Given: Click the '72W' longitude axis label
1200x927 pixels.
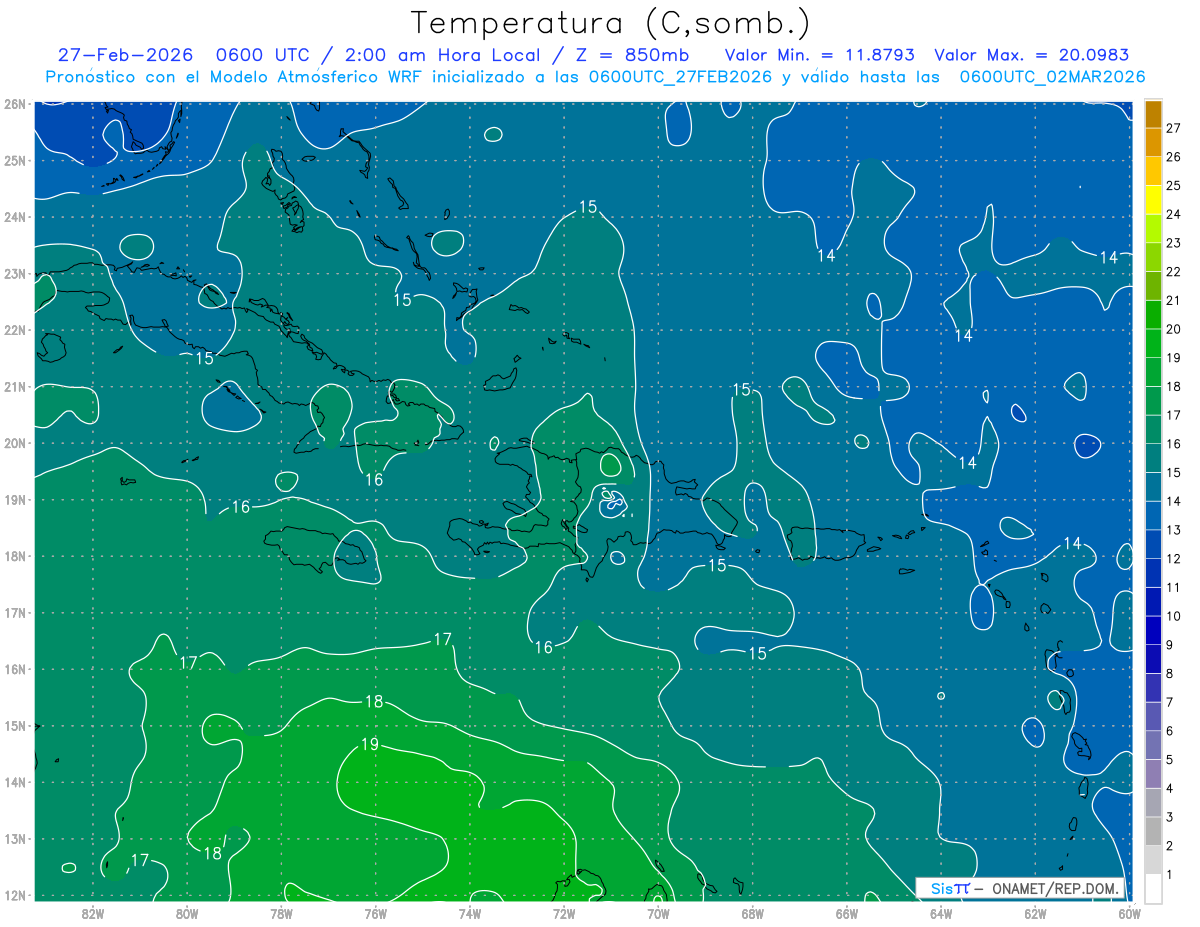Looking at the screenshot, I should (564, 913).
